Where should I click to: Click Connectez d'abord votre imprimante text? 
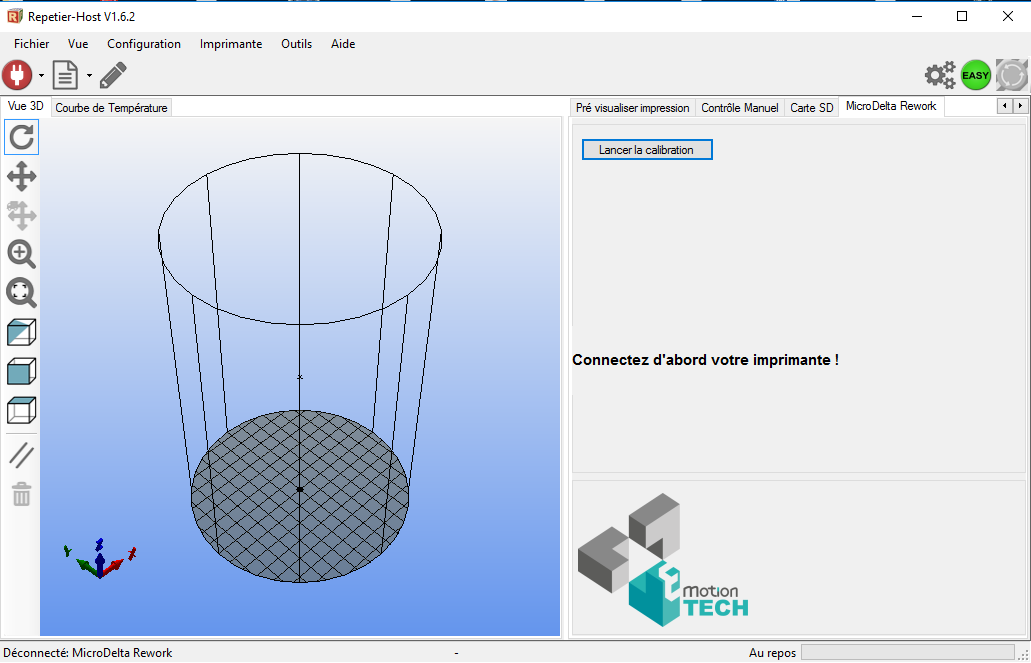click(706, 360)
